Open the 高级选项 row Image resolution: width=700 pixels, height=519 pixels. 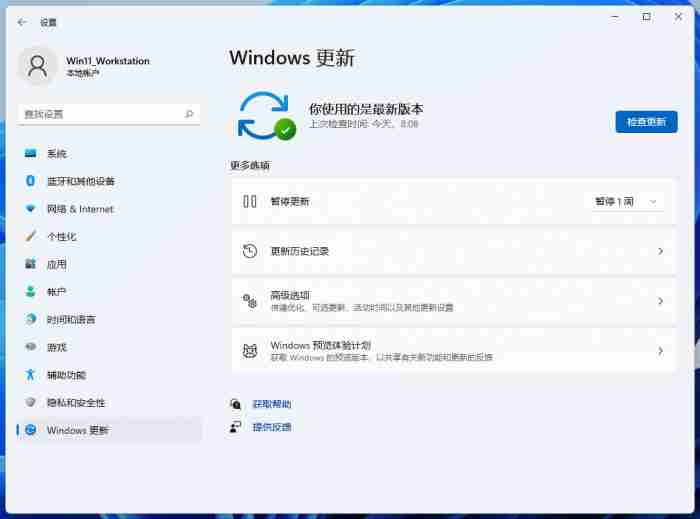click(454, 301)
